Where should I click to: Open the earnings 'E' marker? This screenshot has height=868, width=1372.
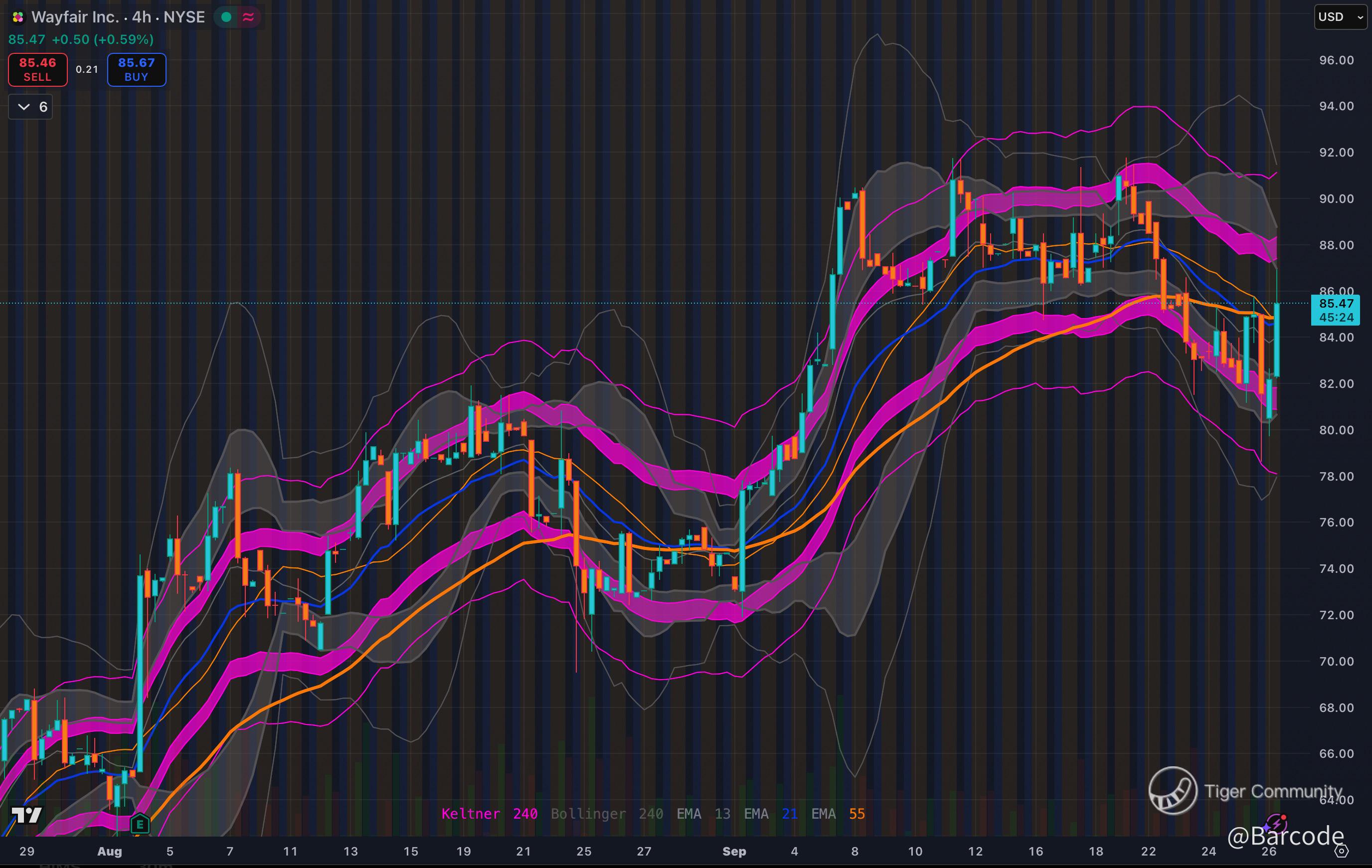[x=140, y=824]
